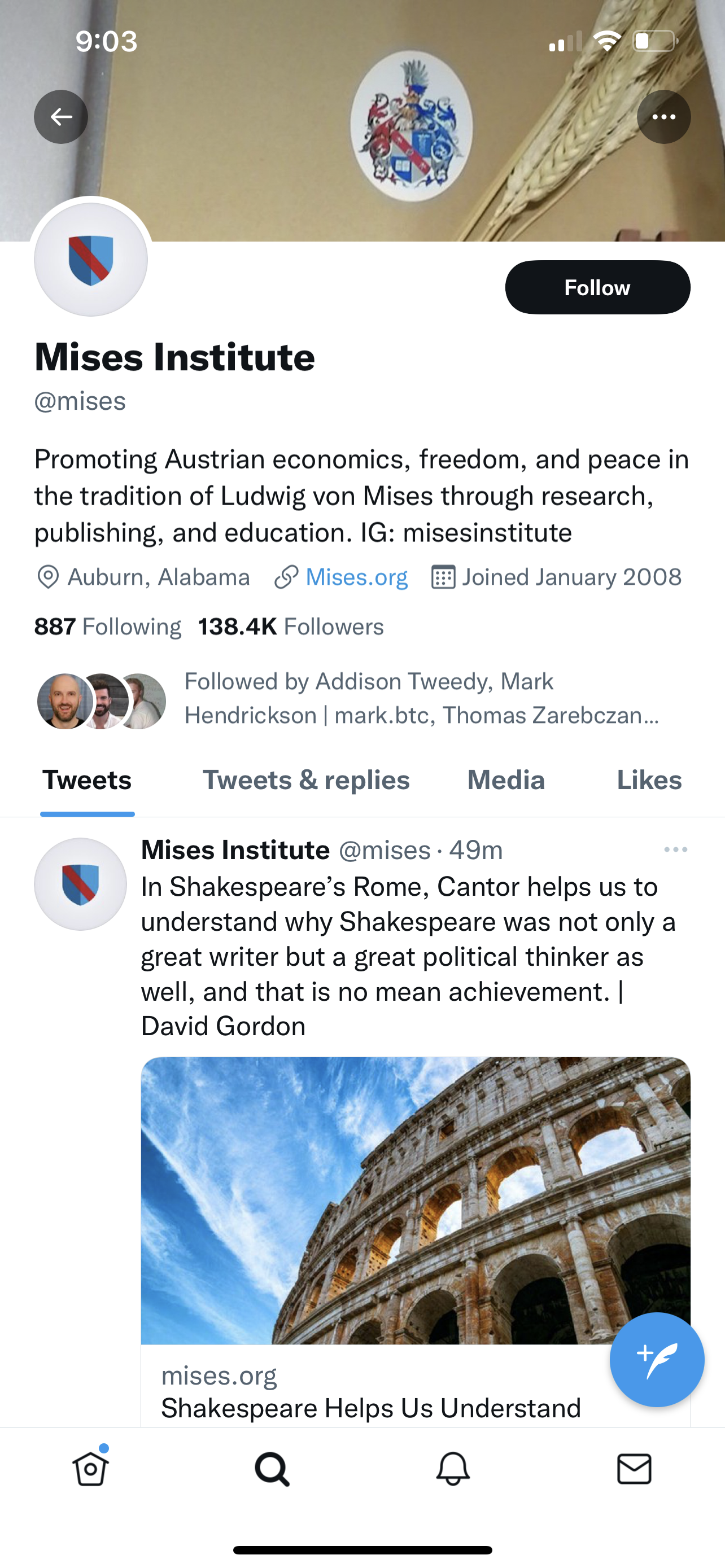
Task: Open Direct Messages envelope icon
Action: [x=634, y=1469]
